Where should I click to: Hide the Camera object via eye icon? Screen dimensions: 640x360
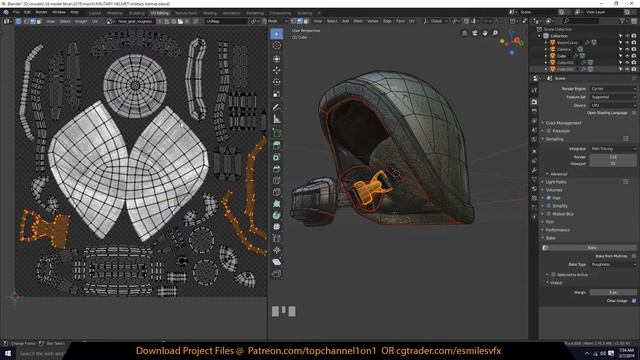point(627,49)
